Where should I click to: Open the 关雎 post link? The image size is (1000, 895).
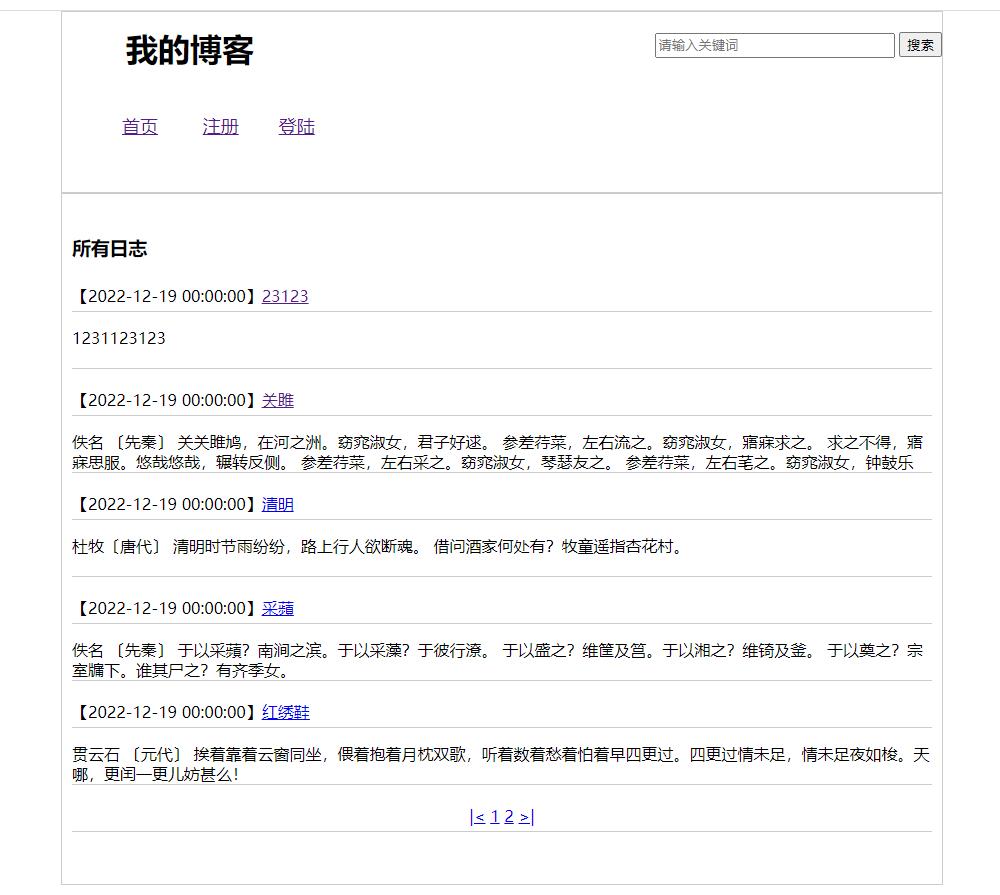pyautogui.click(x=277, y=400)
